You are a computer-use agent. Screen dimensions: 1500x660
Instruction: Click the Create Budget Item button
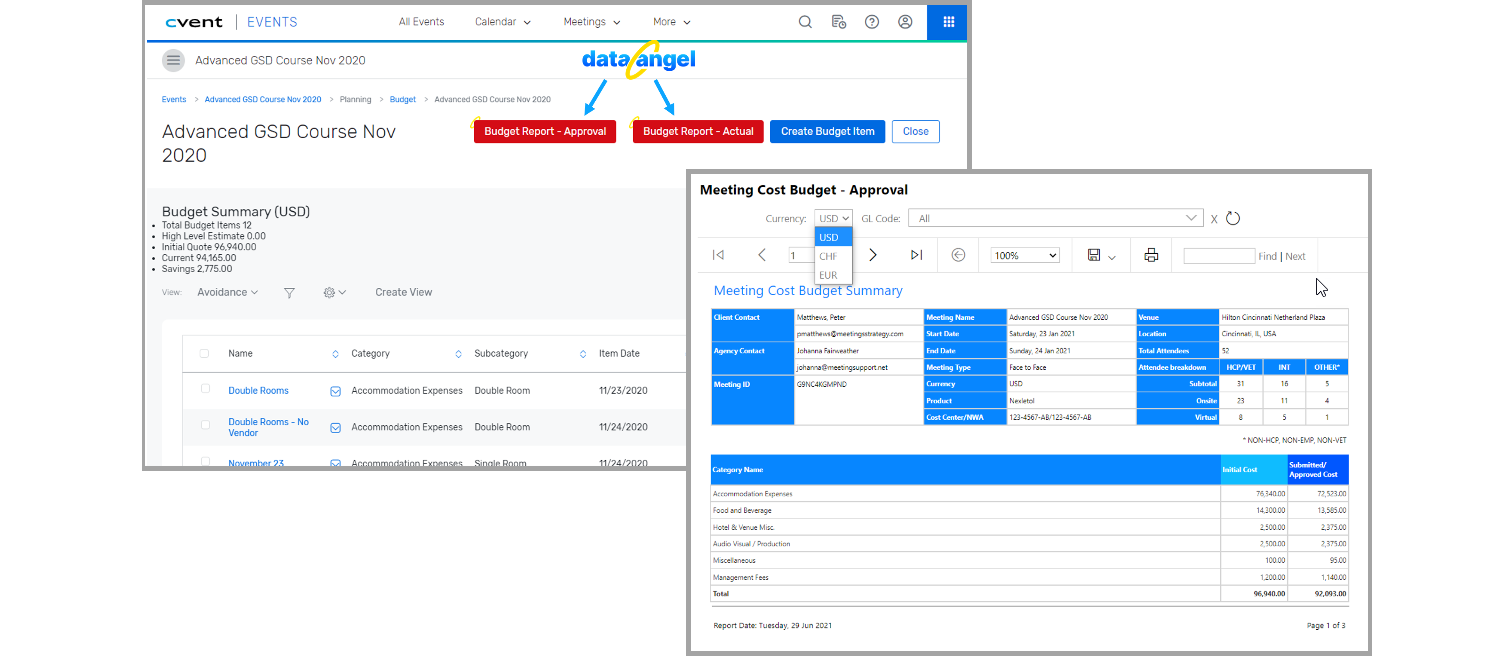coord(827,131)
